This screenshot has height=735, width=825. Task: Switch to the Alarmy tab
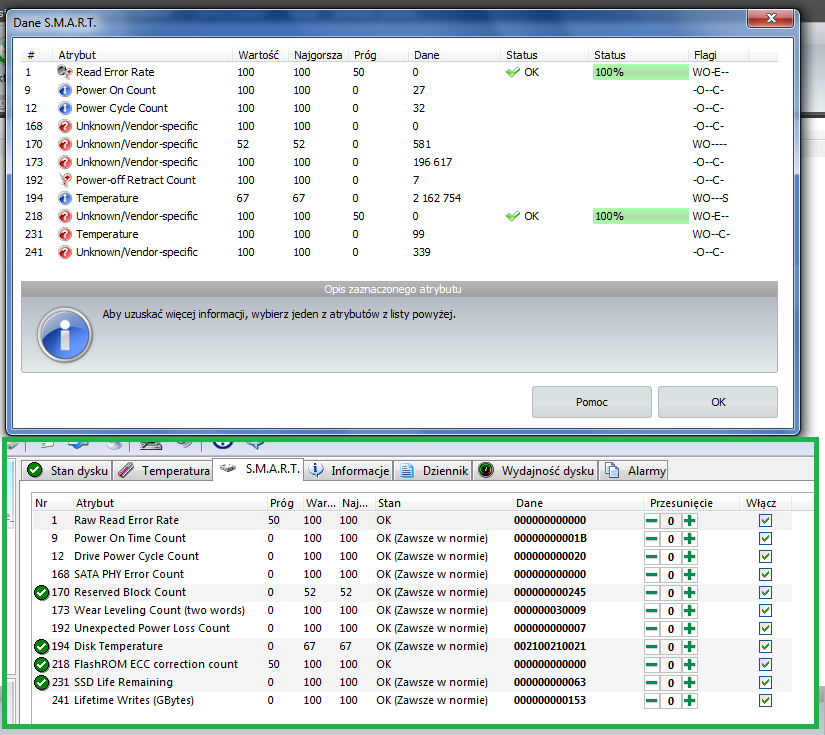coord(635,470)
